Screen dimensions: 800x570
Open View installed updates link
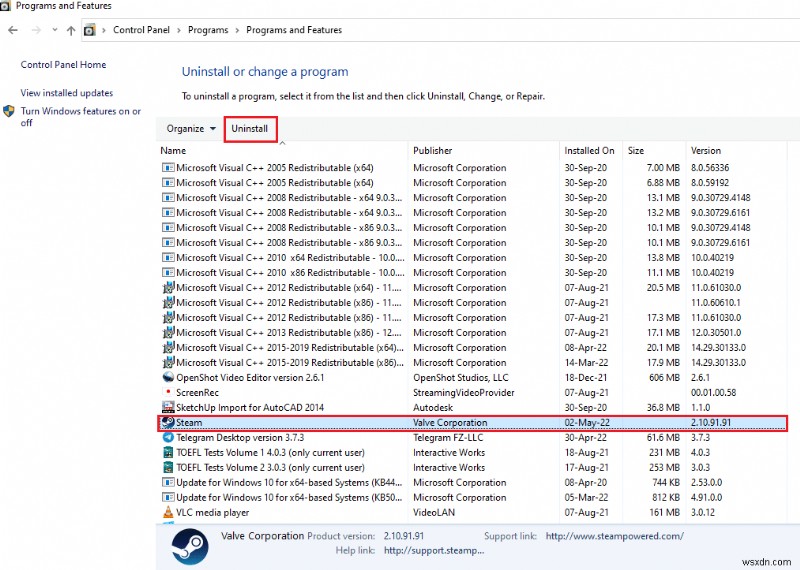coord(67,93)
